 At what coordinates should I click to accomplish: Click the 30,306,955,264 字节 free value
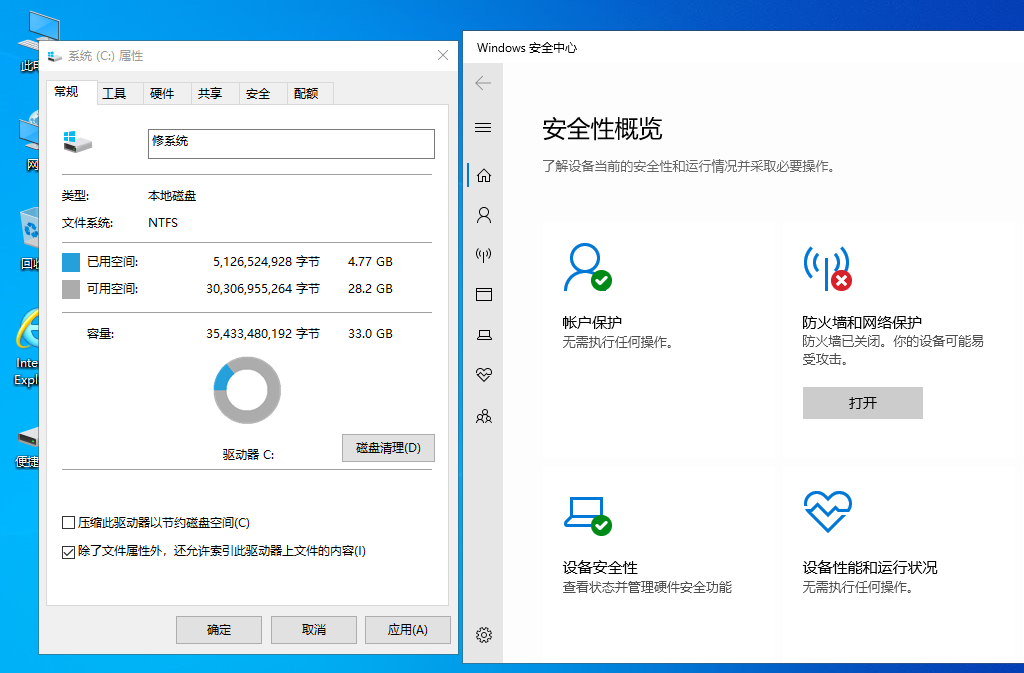[x=263, y=289]
